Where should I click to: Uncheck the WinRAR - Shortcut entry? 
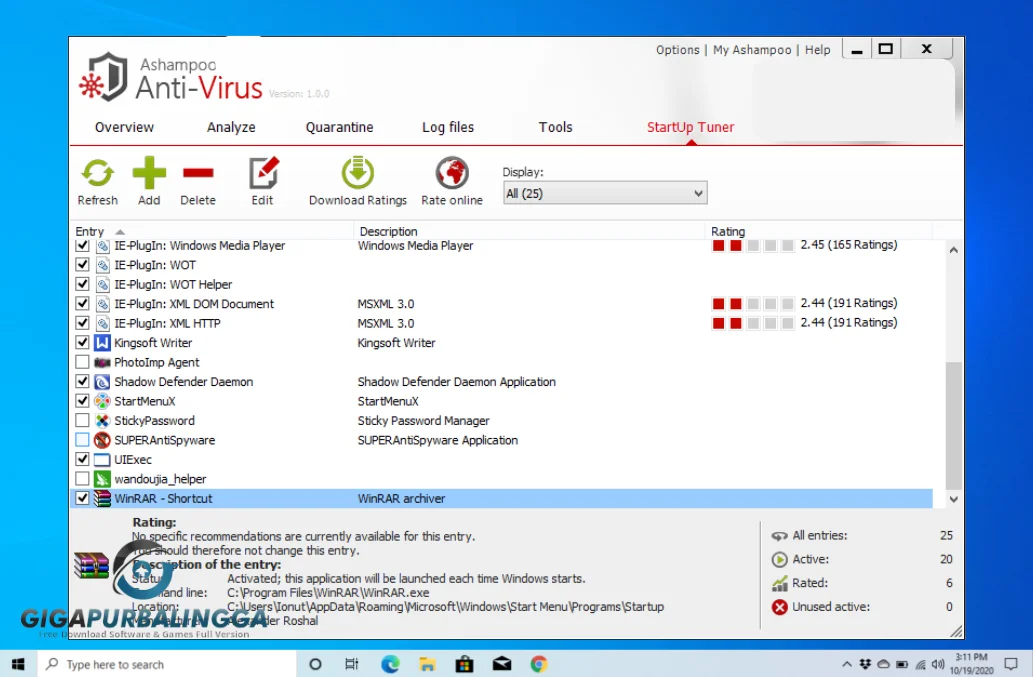[82, 498]
